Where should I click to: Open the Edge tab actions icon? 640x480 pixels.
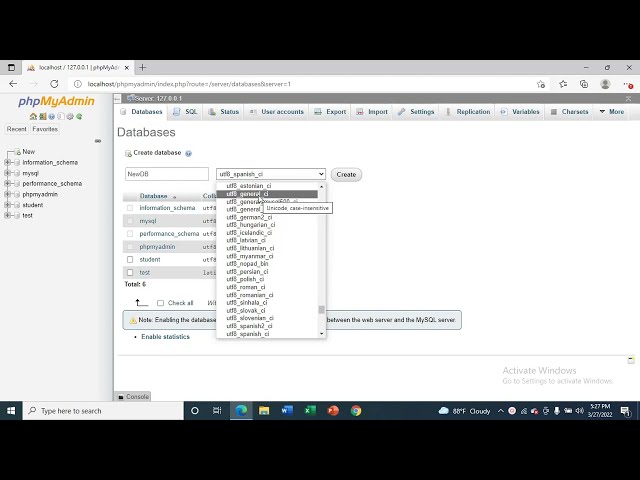[11, 67]
